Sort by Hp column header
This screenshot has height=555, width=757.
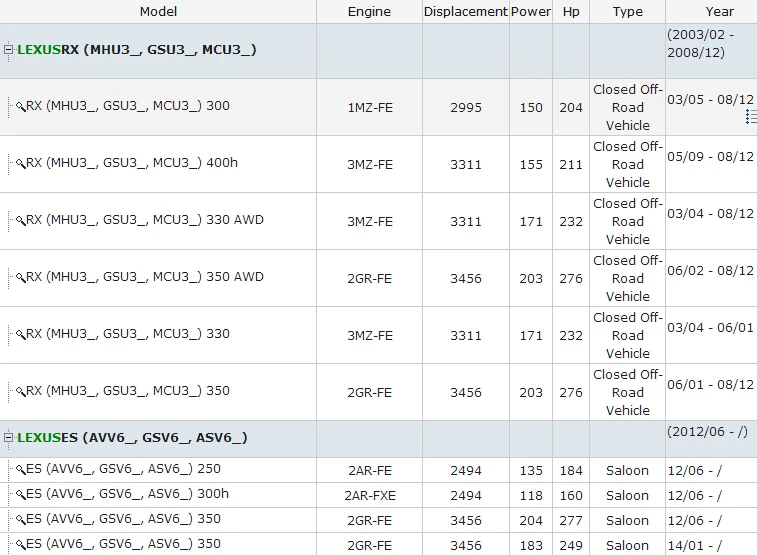point(571,12)
